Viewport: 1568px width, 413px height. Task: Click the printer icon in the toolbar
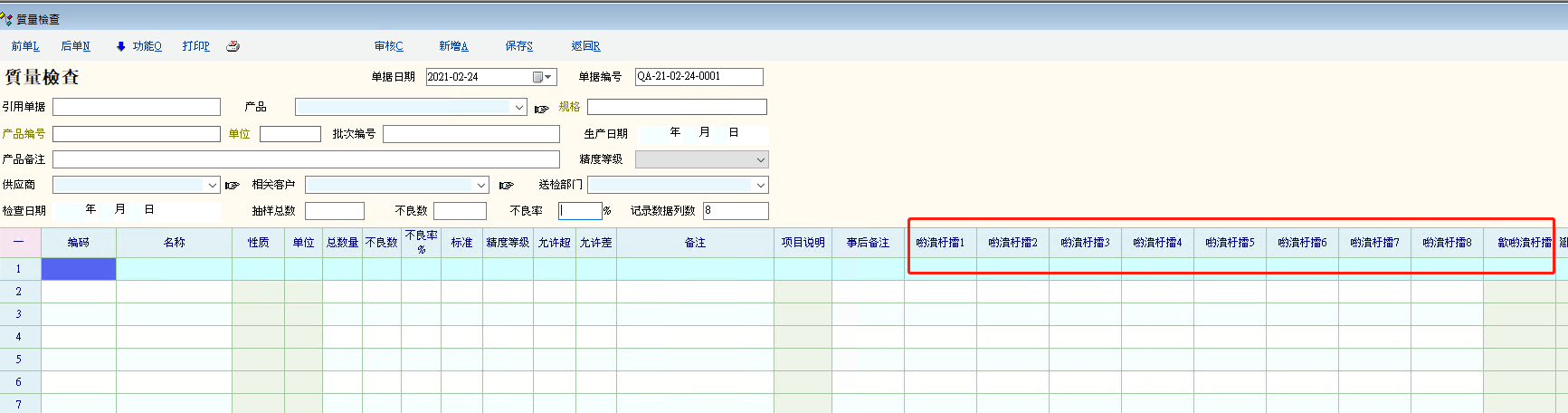tap(233, 46)
